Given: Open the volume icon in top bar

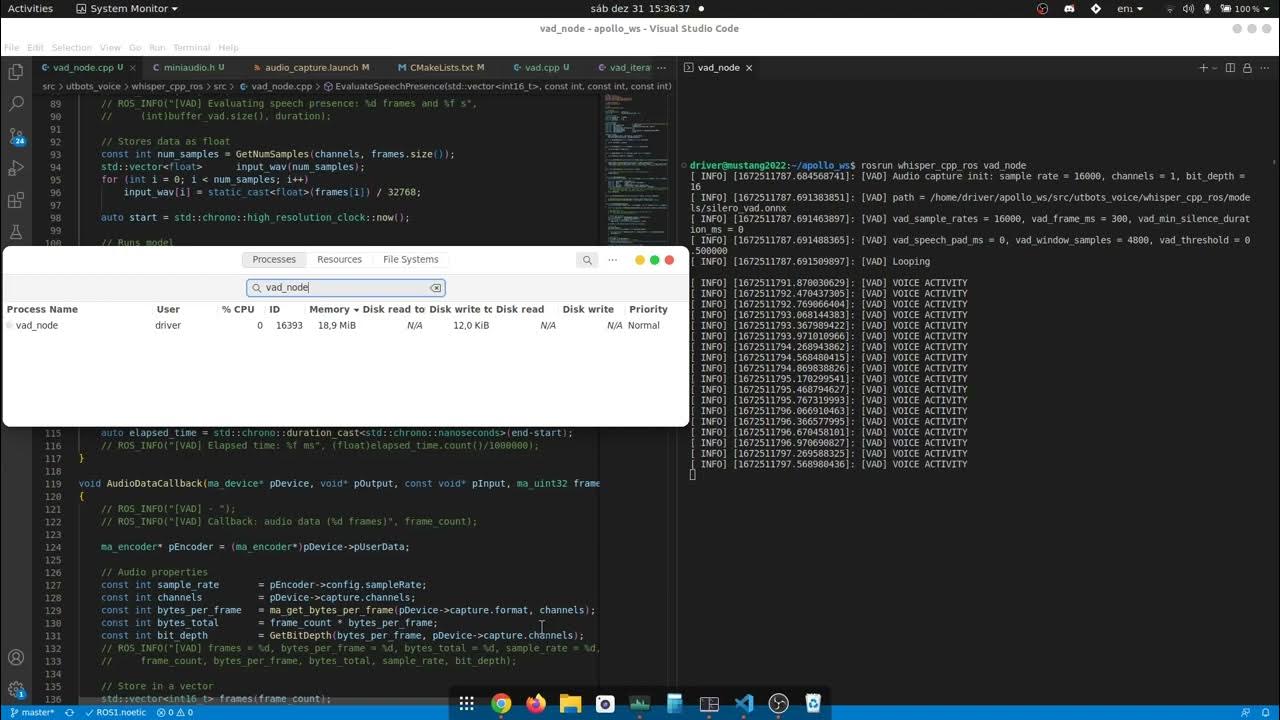Looking at the screenshot, I should coord(1188,8).
